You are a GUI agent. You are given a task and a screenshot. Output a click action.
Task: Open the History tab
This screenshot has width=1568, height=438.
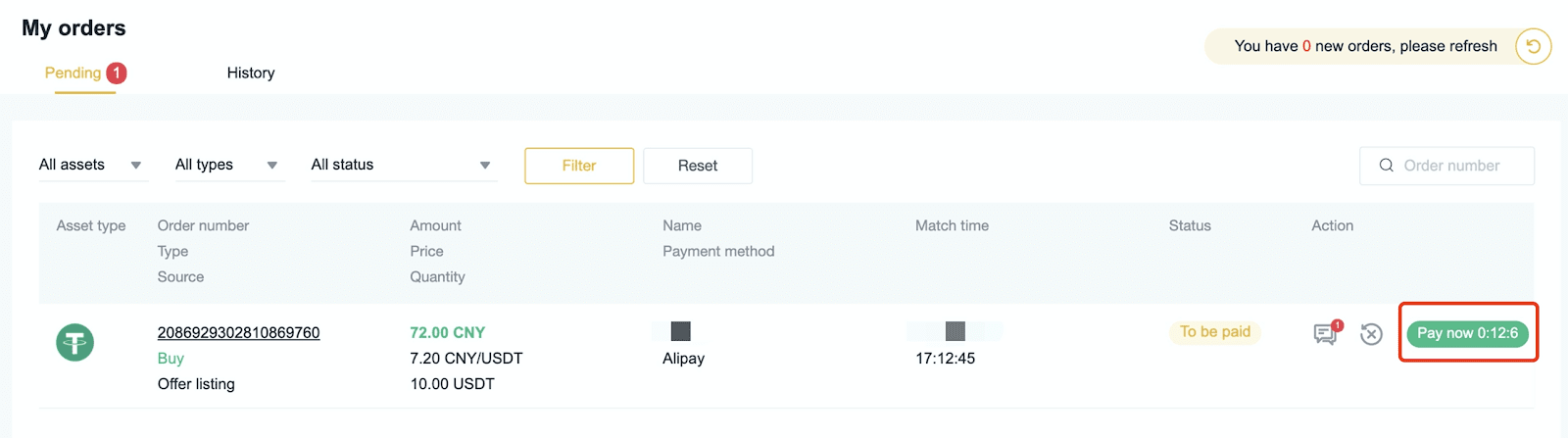(251, 73)
